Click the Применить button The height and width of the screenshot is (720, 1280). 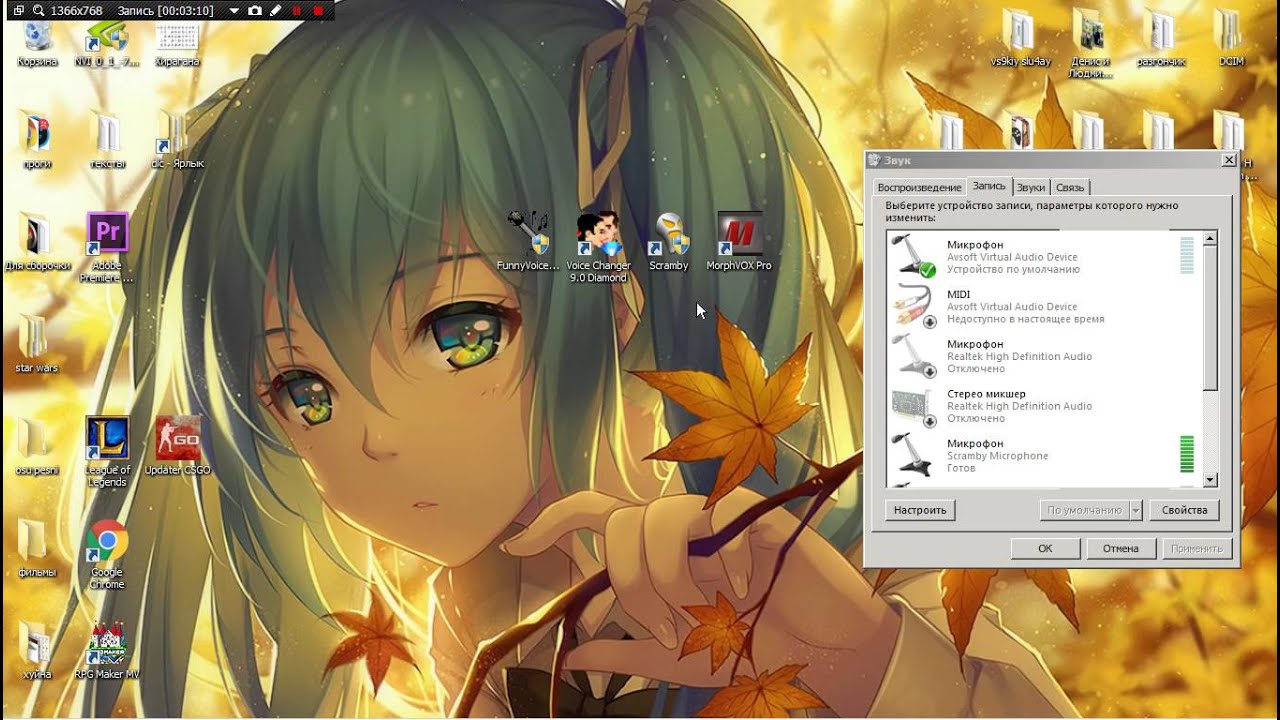tap(1197, 548)
